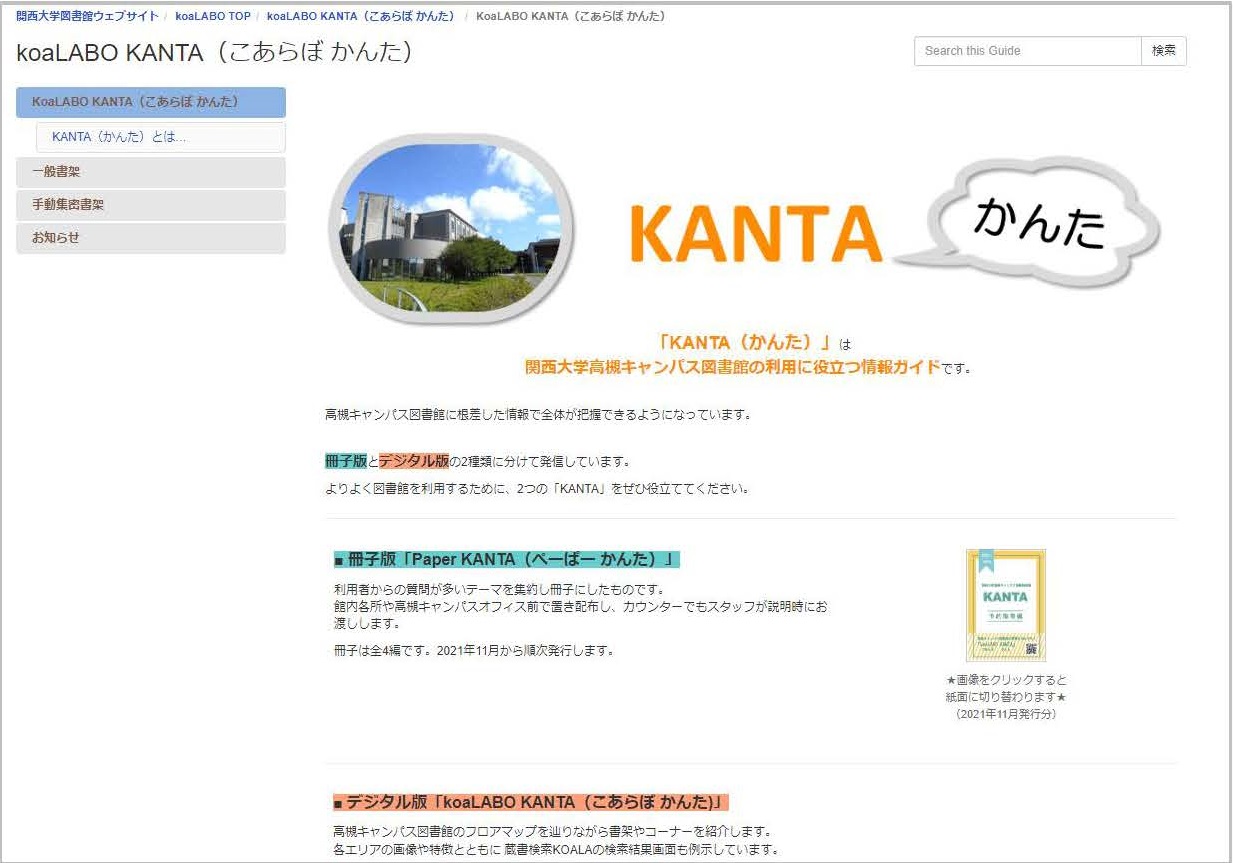Screen dimensions: 1233x863
Task: Click text 関西大学高槻キャンパス図書館の利用に役立つ情報ガイド
Action: [733, 367]
